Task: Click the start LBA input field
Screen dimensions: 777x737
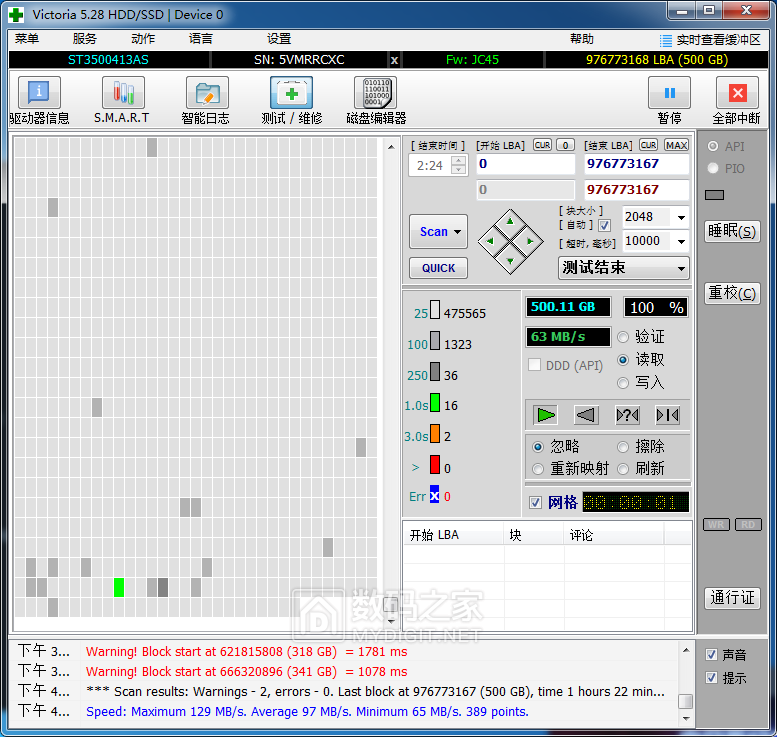Action: tap(525, 164)
